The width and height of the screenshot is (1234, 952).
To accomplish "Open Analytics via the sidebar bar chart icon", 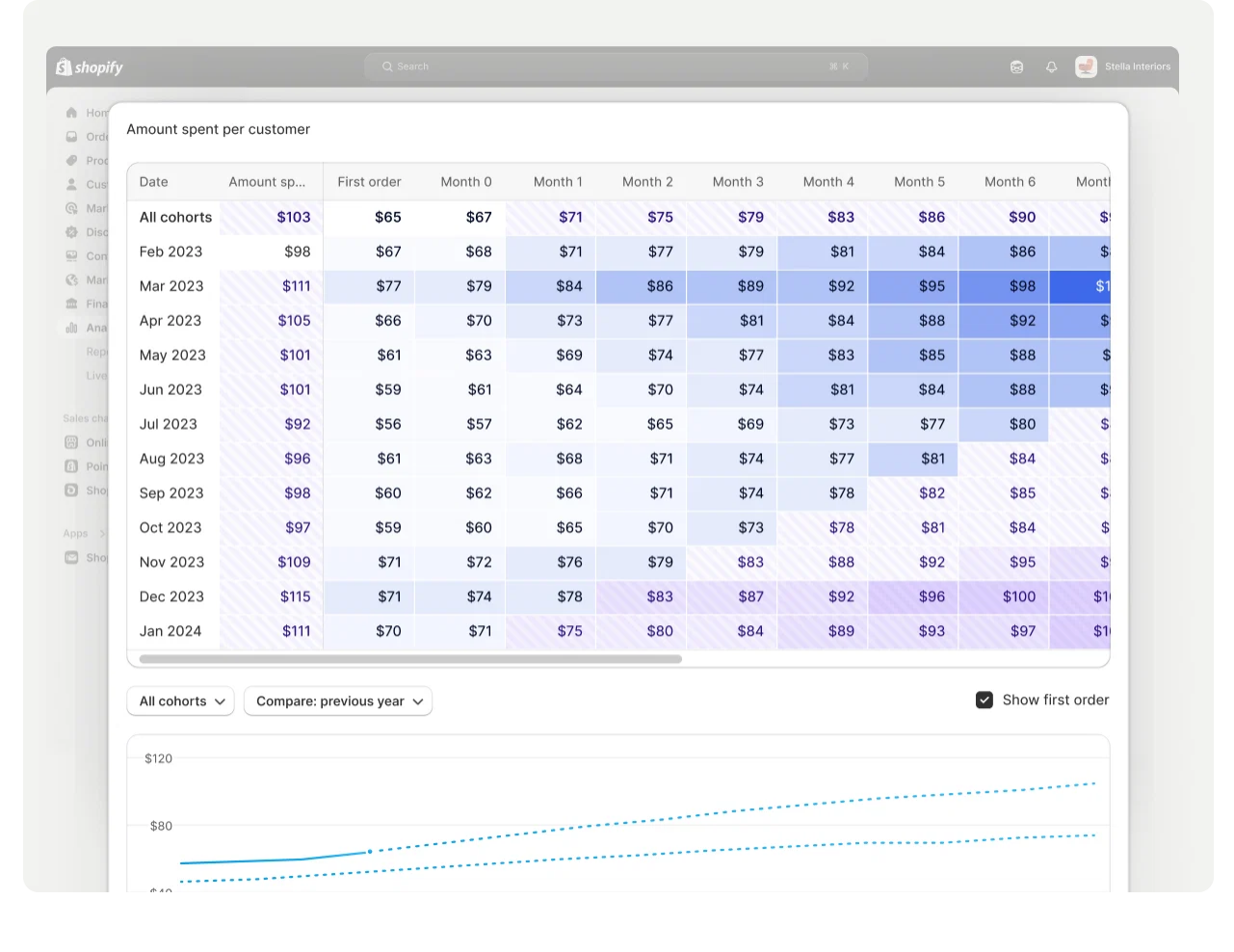I will click(x=71, y=328).
